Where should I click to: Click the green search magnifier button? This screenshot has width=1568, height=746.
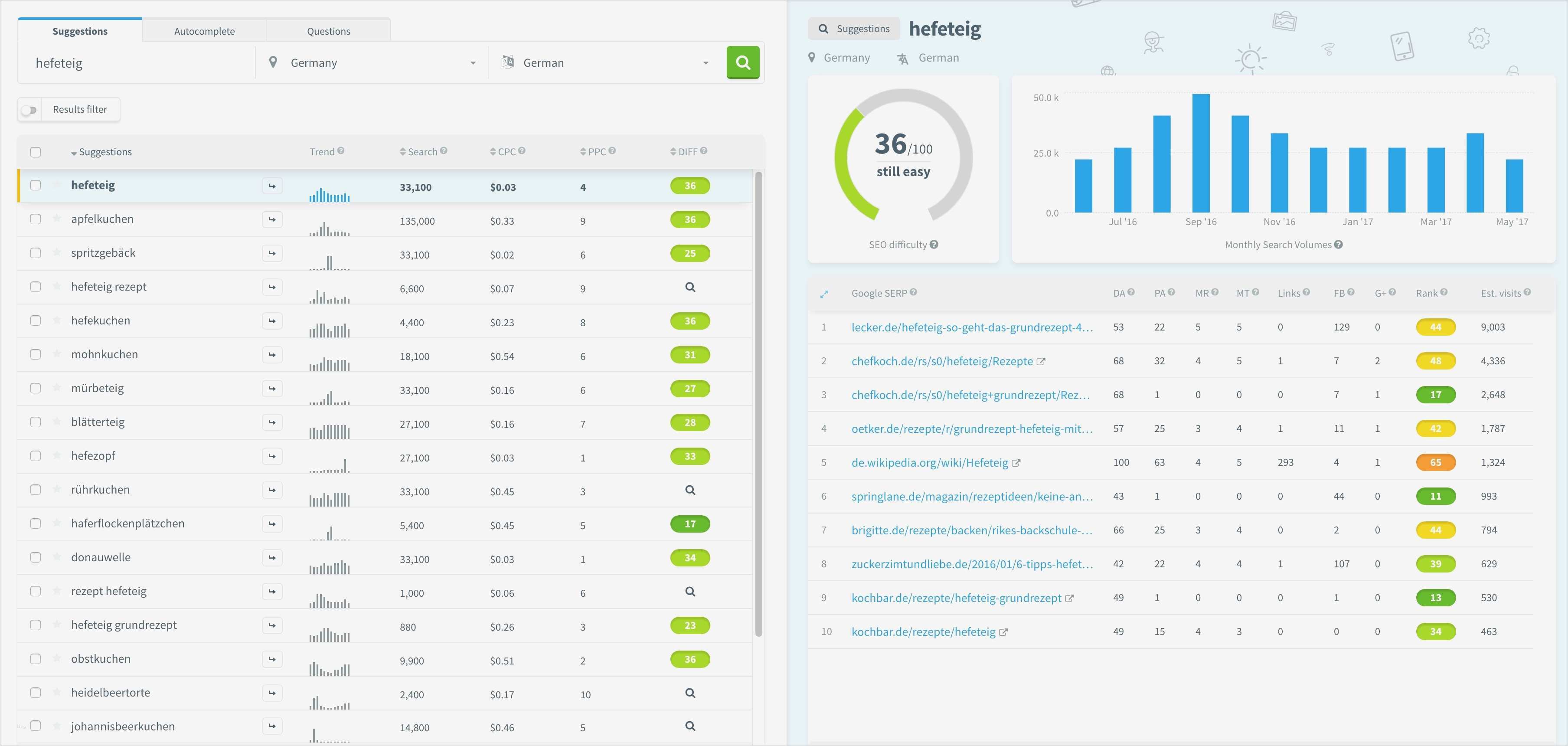[x=743, y=62]
